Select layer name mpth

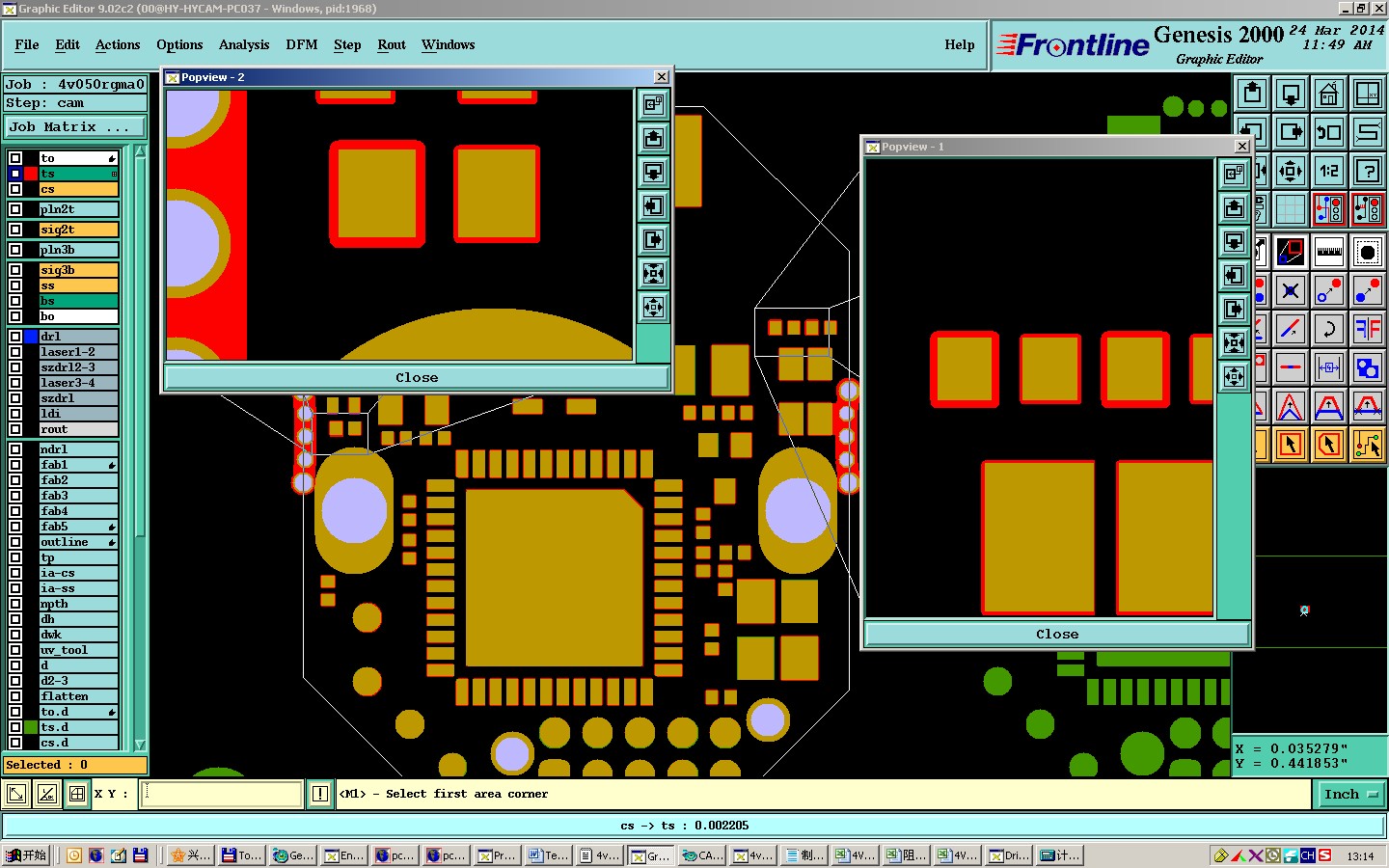(x=78, y=604)
